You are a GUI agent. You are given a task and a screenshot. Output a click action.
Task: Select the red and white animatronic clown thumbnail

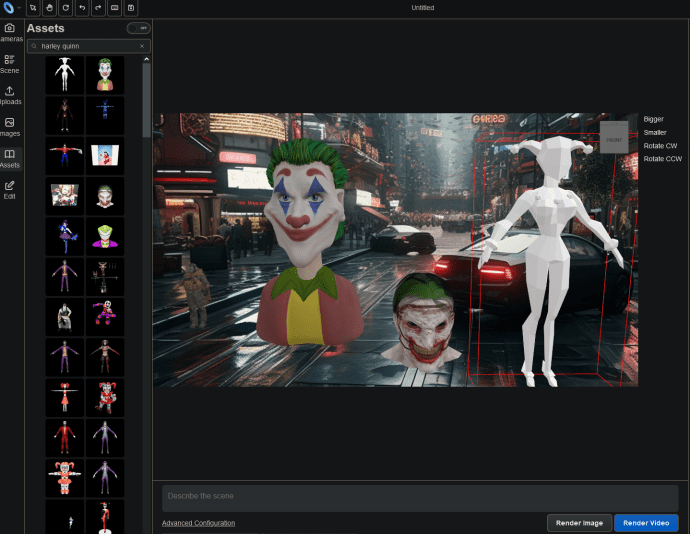105,398
